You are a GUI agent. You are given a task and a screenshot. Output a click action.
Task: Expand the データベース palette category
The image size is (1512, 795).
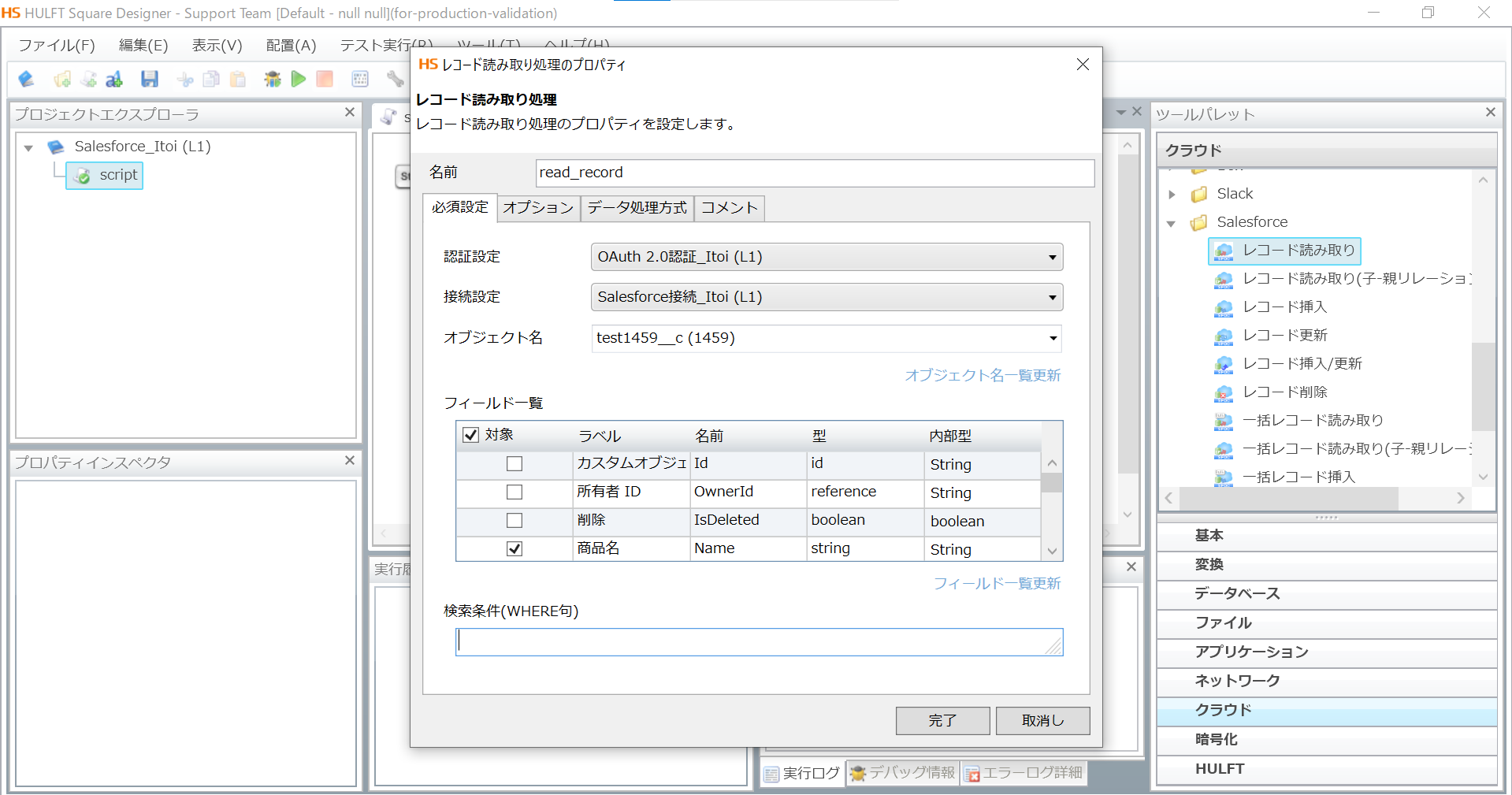[1327, 594]
